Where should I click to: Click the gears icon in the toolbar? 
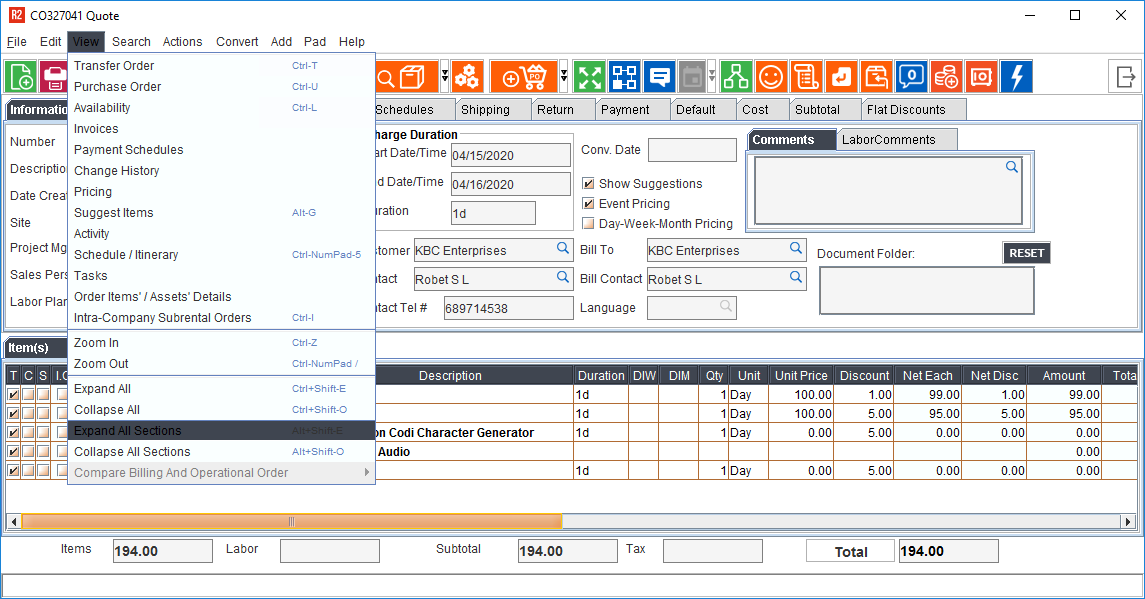click(x=467, y=77)
